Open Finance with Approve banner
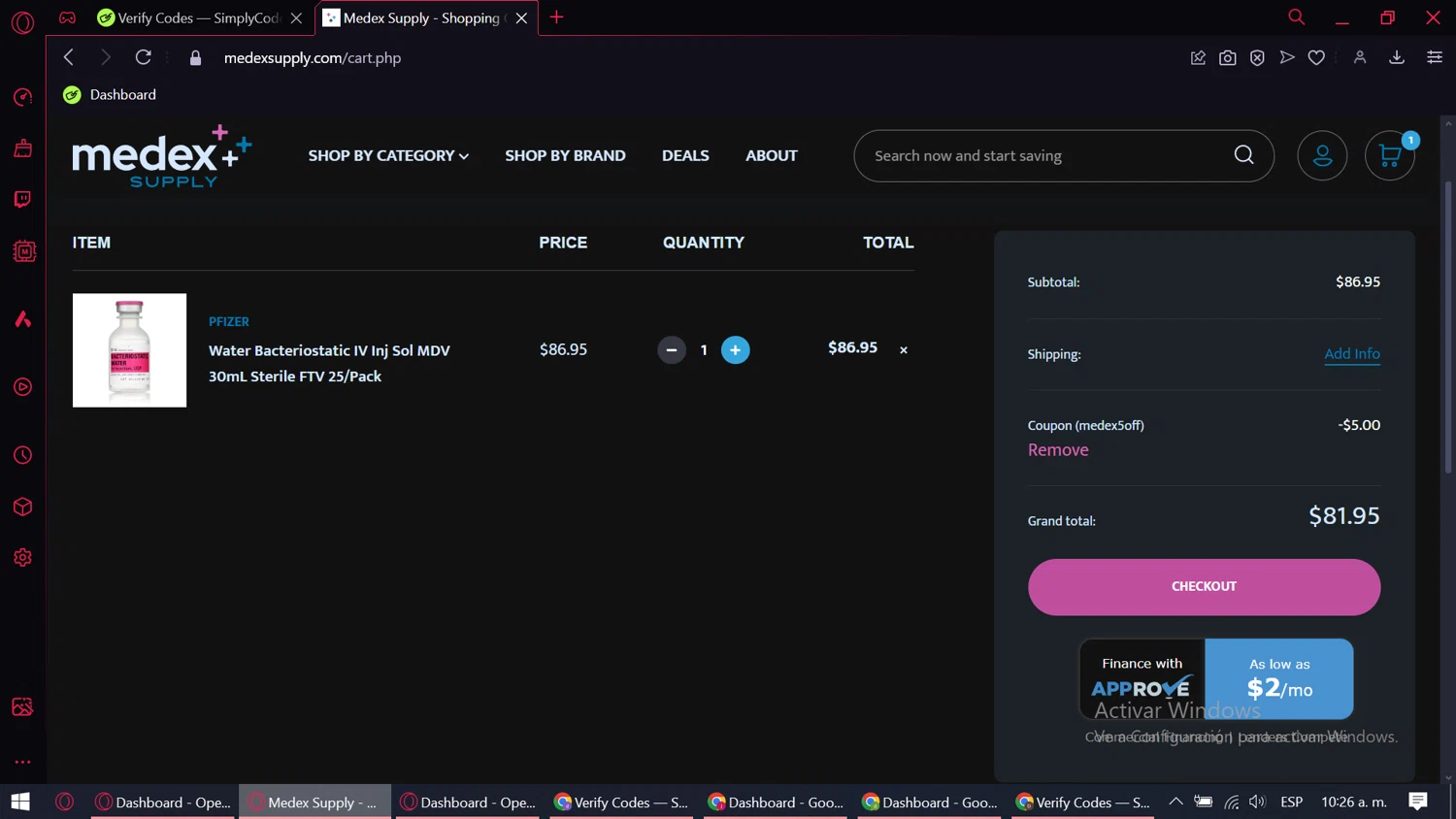 click(x=1216, y=678)
